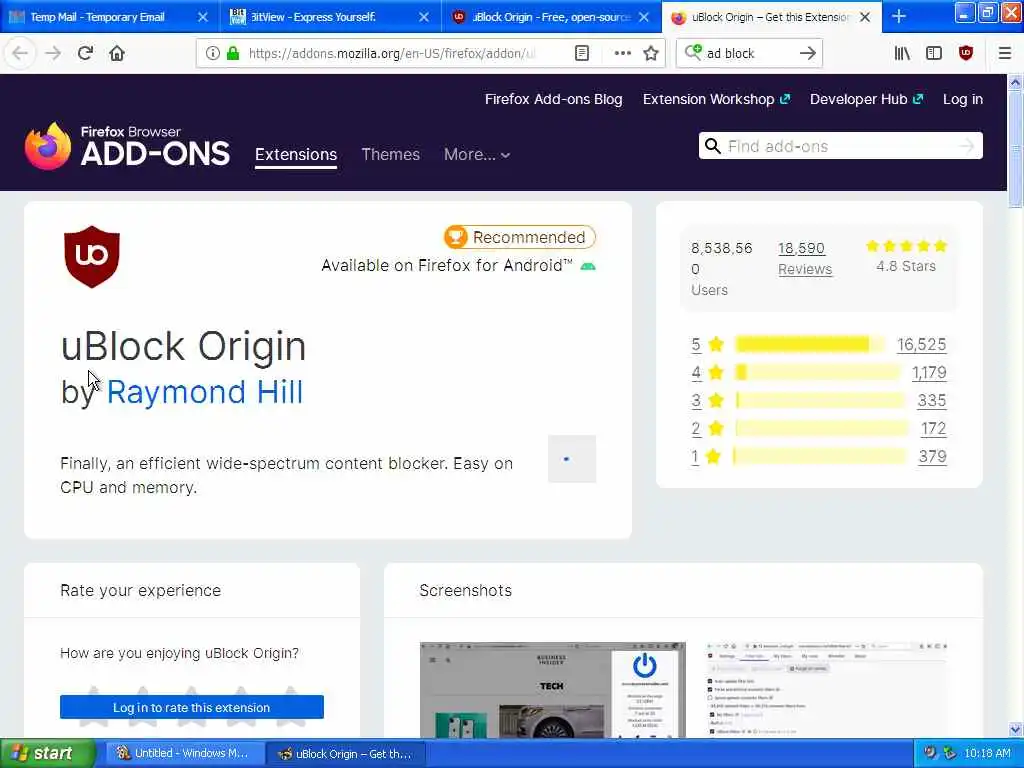Bookmark this page with the star icon
The height and width of the screenshot is (768, 1024).
pos(650,53)
